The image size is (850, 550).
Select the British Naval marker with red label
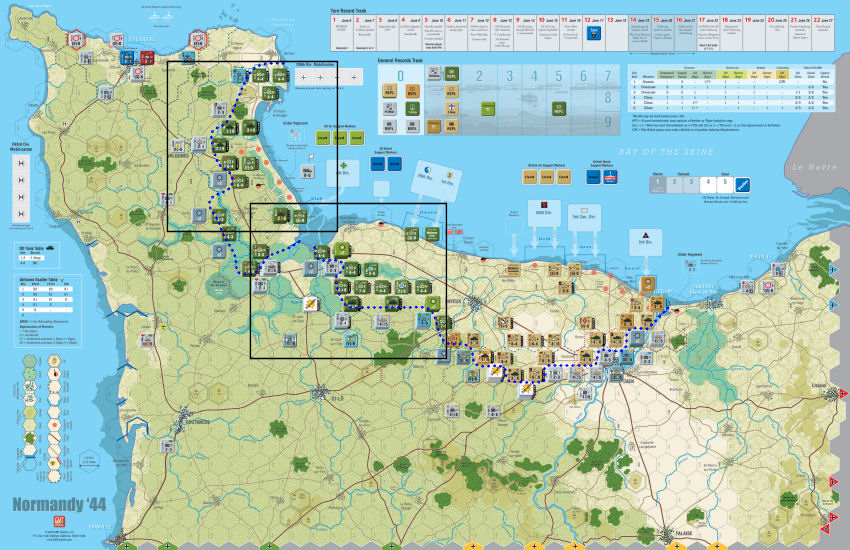click(610, 177)
